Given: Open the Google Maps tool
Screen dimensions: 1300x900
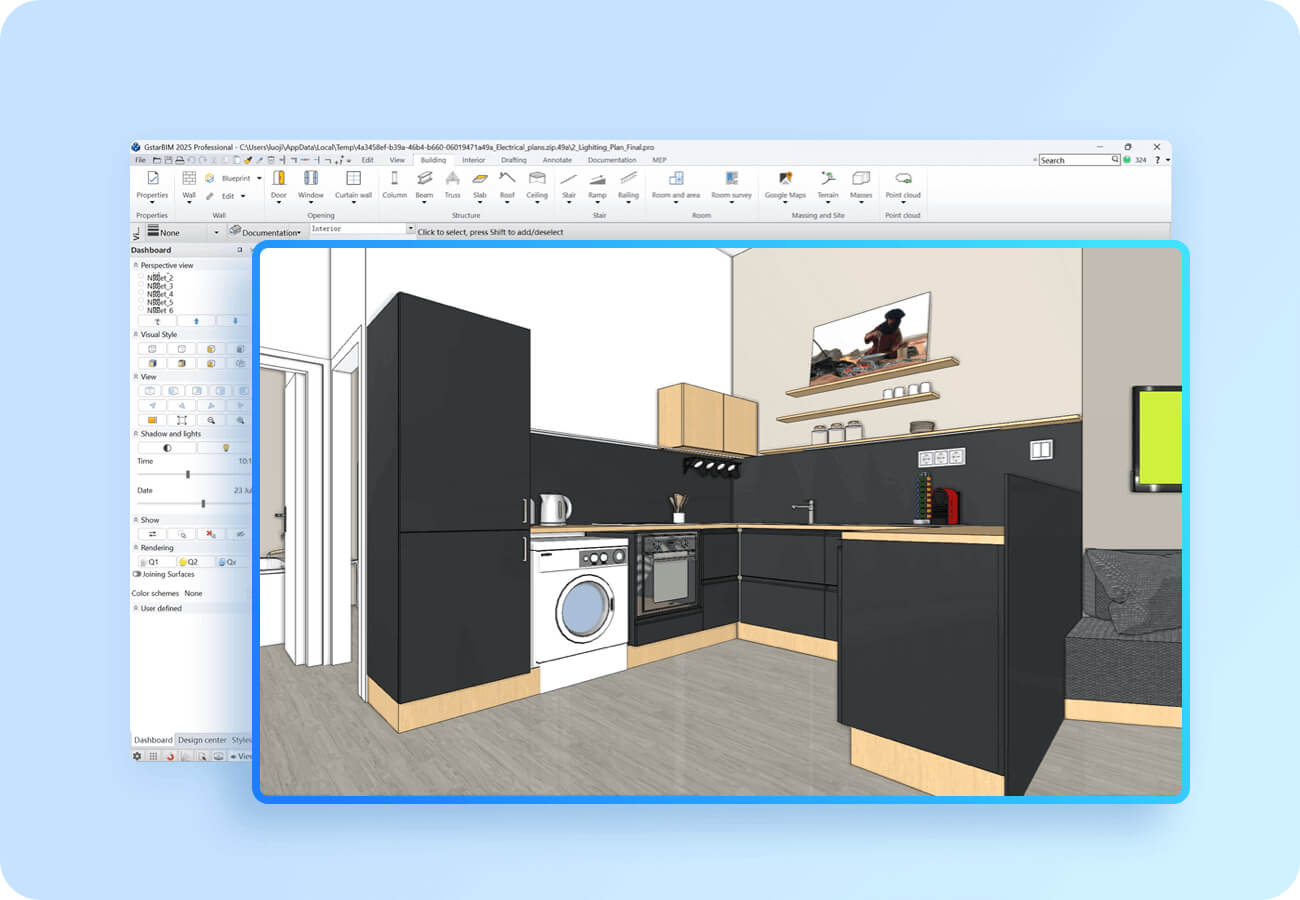Looking at the screenshot, I should click(785, 178).
